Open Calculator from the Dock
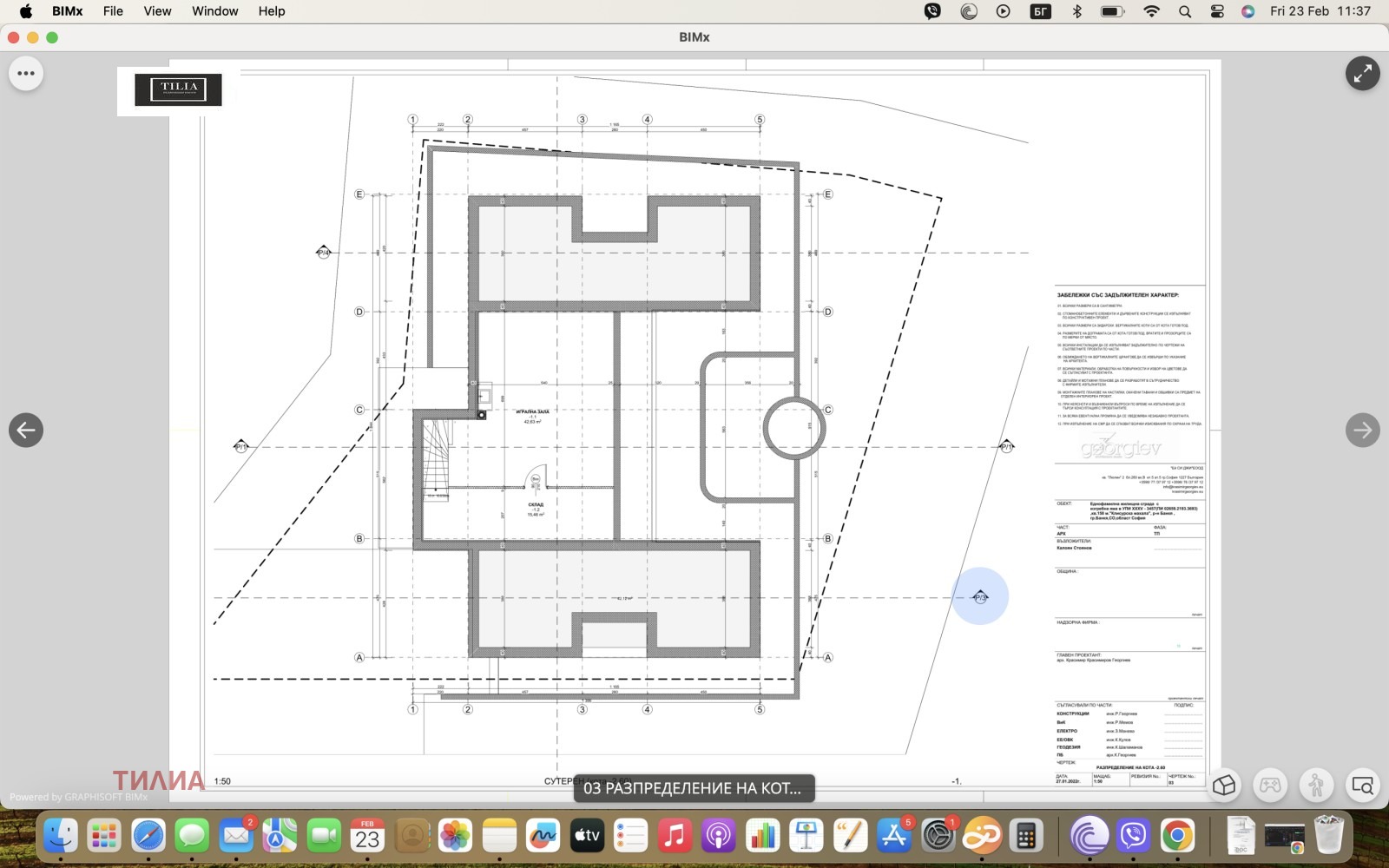The width and height of the screenshot is (1389, 868). coord(1025,836)
